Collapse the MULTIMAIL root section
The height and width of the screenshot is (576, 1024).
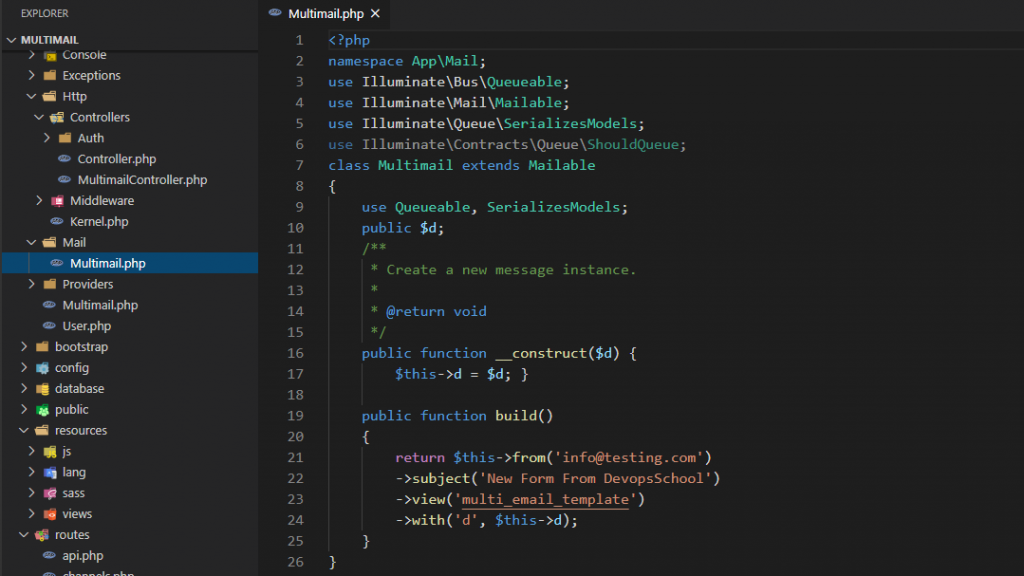tap(12, 40)
